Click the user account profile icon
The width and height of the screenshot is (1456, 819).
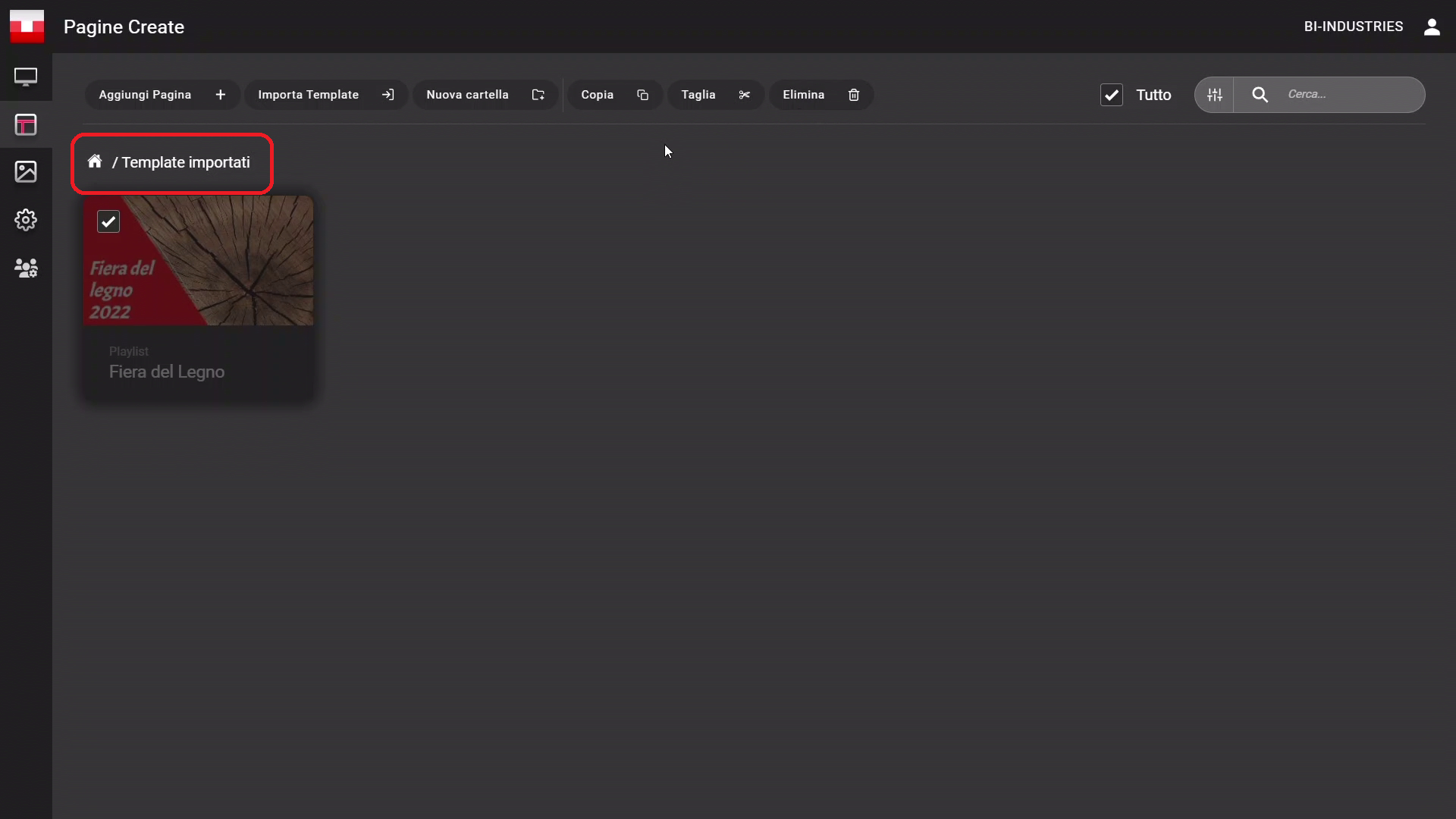pos(1432,27)
